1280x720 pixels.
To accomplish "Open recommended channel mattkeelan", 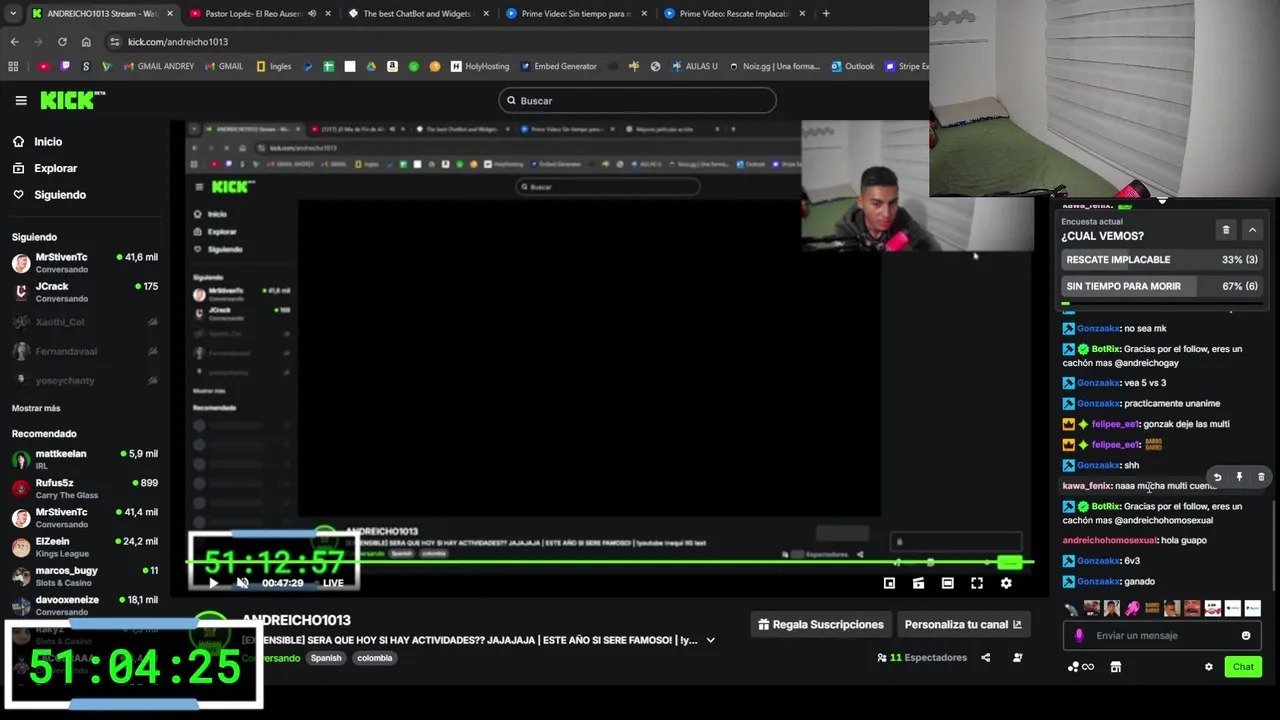I will point(85,459).
